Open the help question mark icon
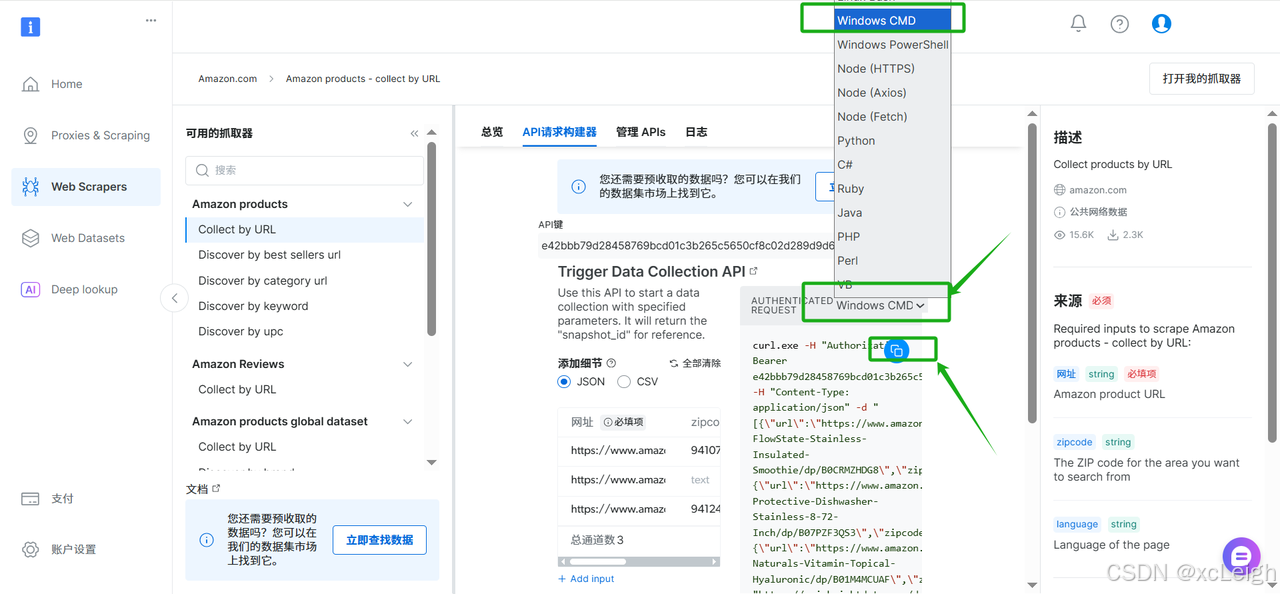1280x594 pixels. point(1120,23)
